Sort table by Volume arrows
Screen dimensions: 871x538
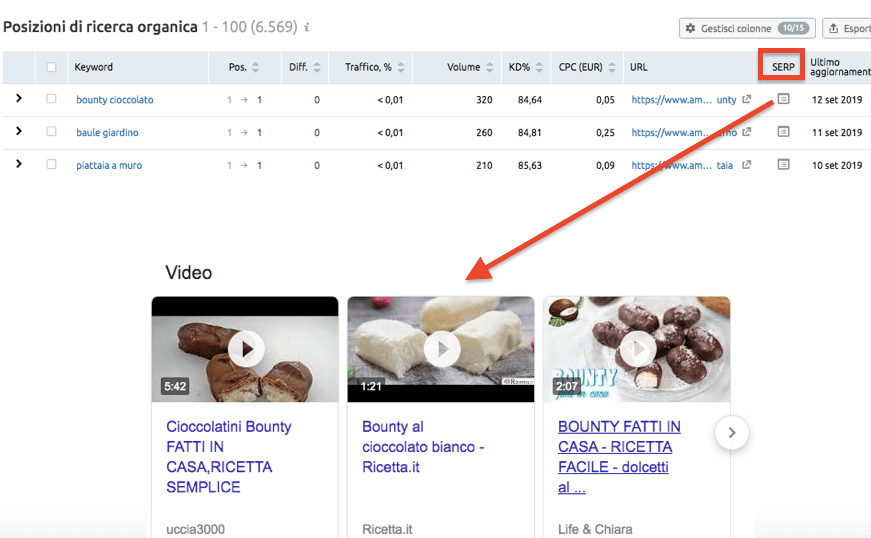(x=489, y=67)
